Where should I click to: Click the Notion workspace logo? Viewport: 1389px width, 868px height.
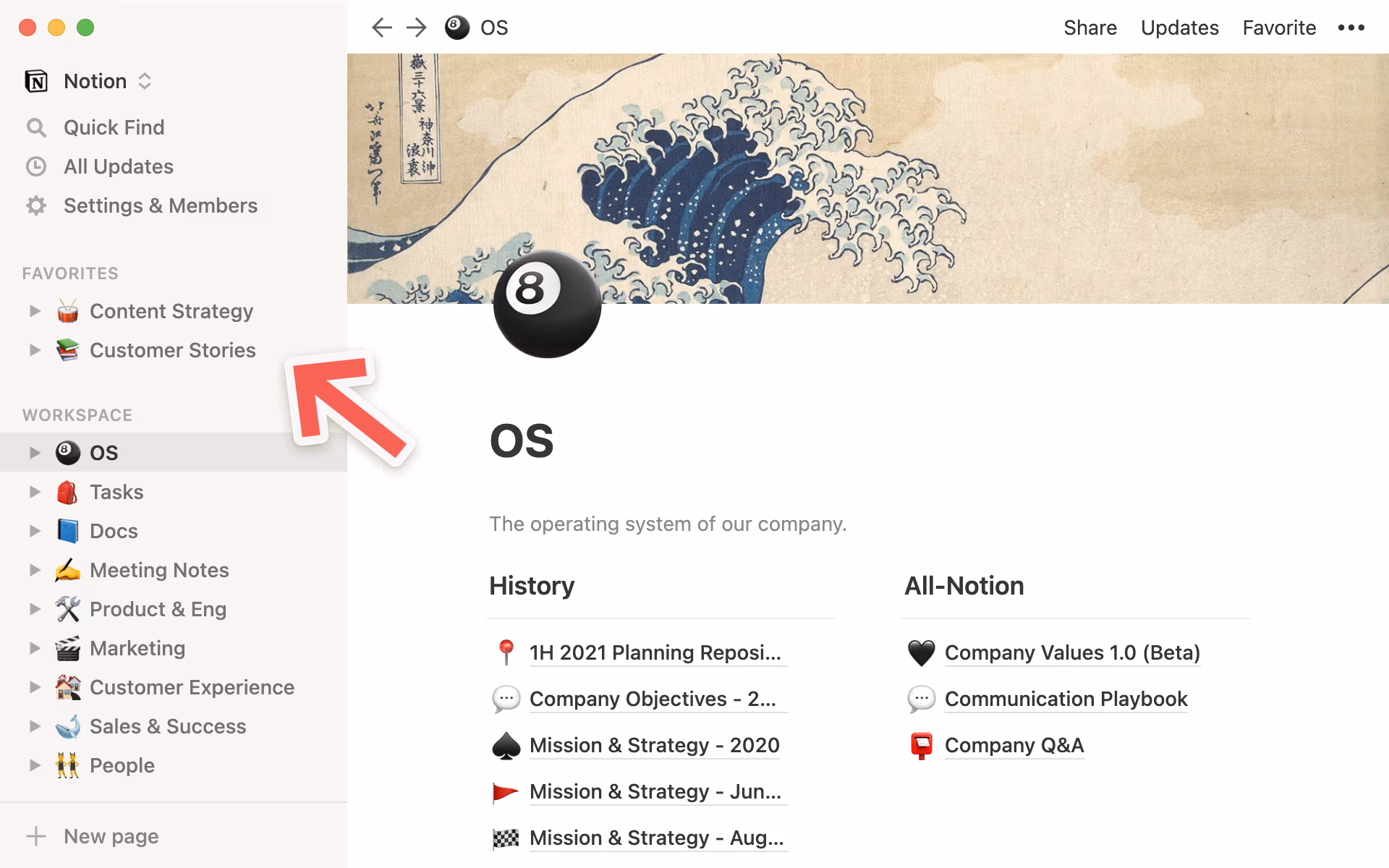[35, 81]
